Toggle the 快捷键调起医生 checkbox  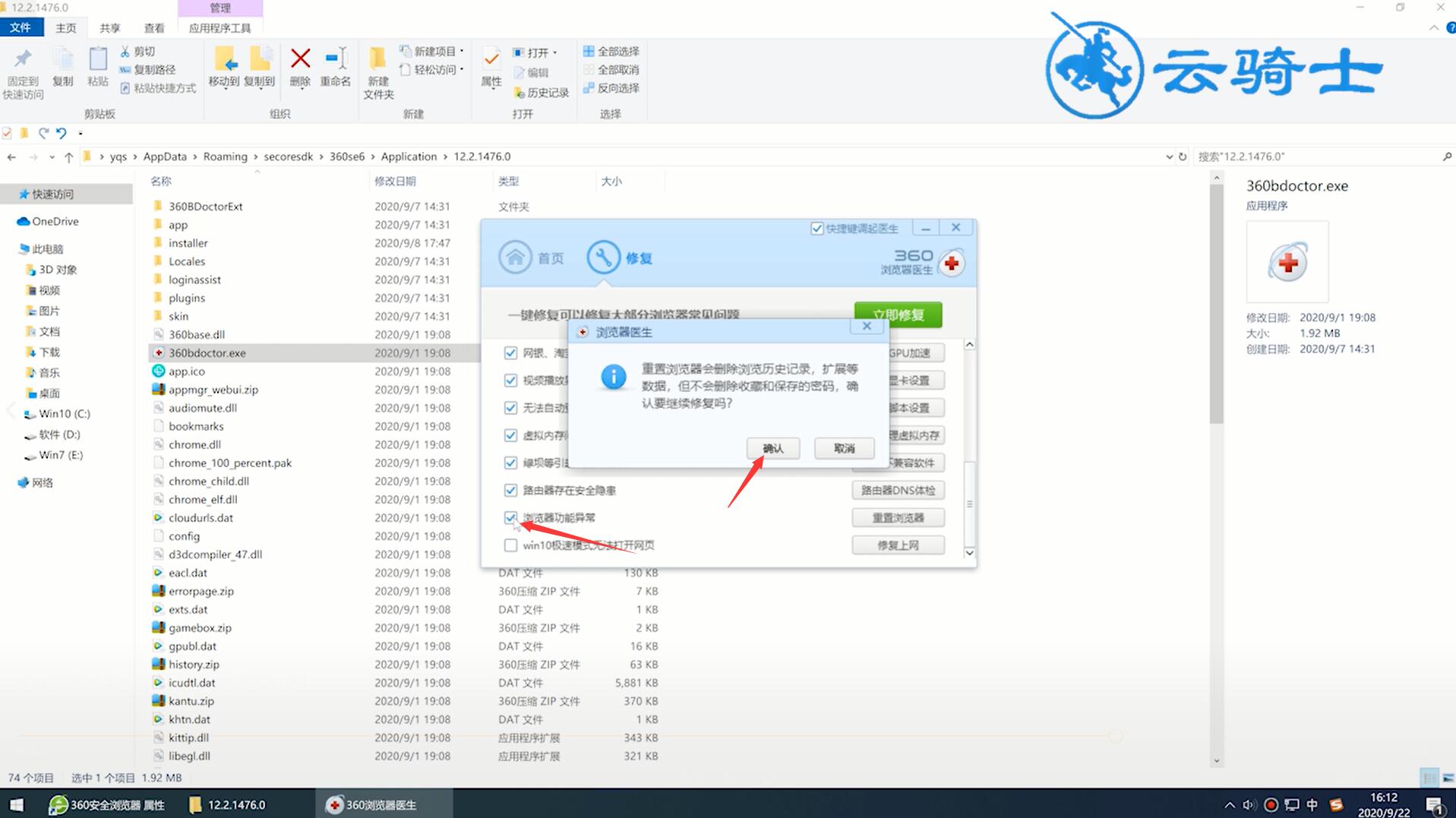[817, 228]
